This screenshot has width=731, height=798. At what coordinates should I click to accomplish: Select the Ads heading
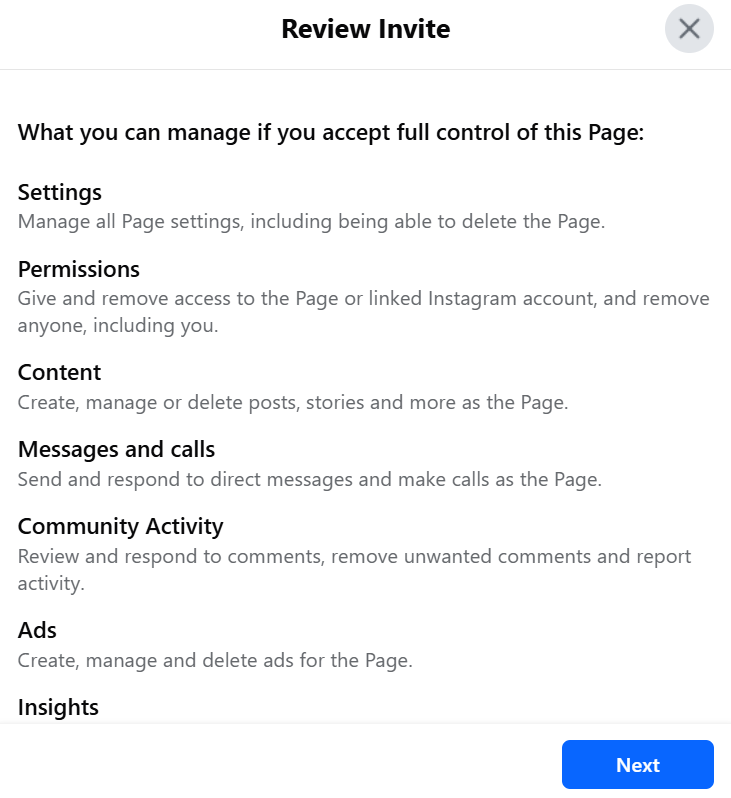pos(37,630)
